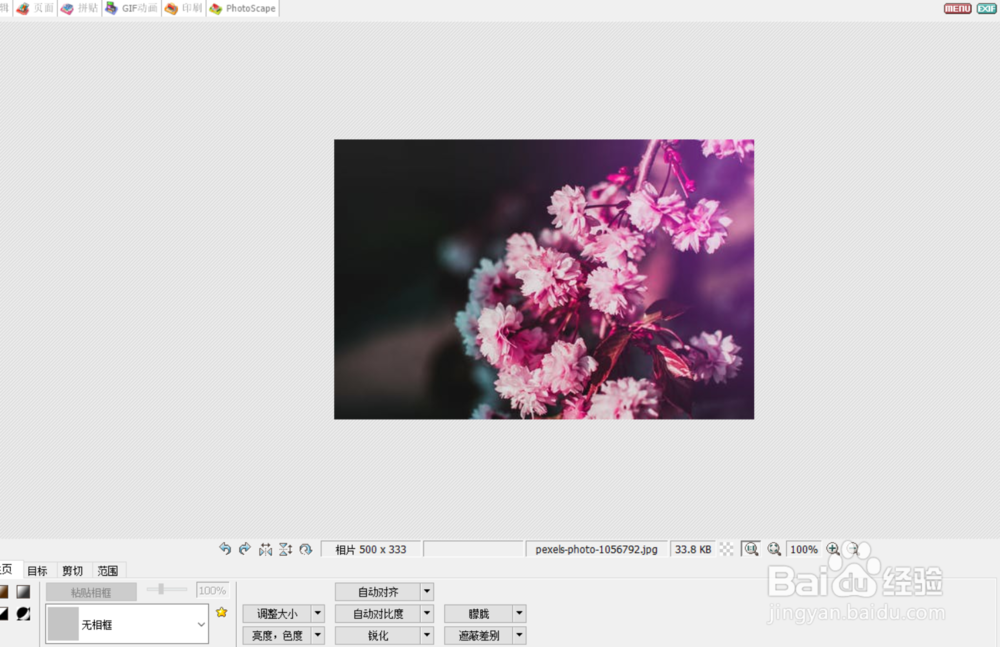Expand the 亮度,色度 dropdown arrow
Viewport: 1000px width, 647px height.
(318, 636)
